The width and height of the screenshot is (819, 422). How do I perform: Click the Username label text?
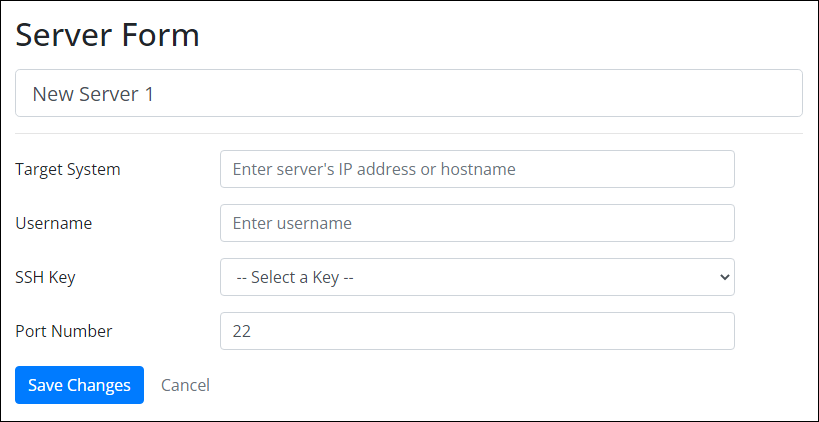click(x=54, y=223)
